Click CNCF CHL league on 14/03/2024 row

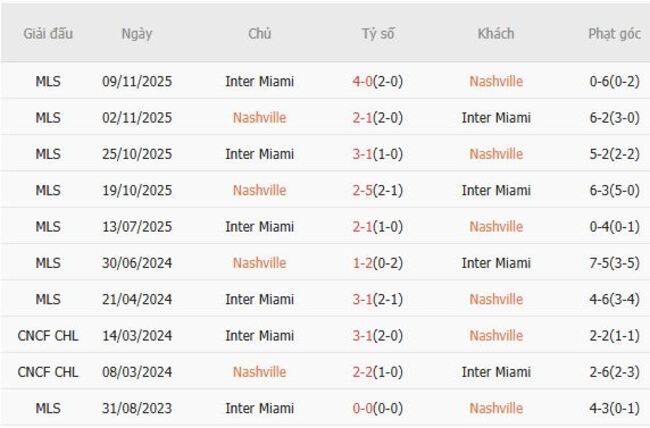tap(48, 336)
